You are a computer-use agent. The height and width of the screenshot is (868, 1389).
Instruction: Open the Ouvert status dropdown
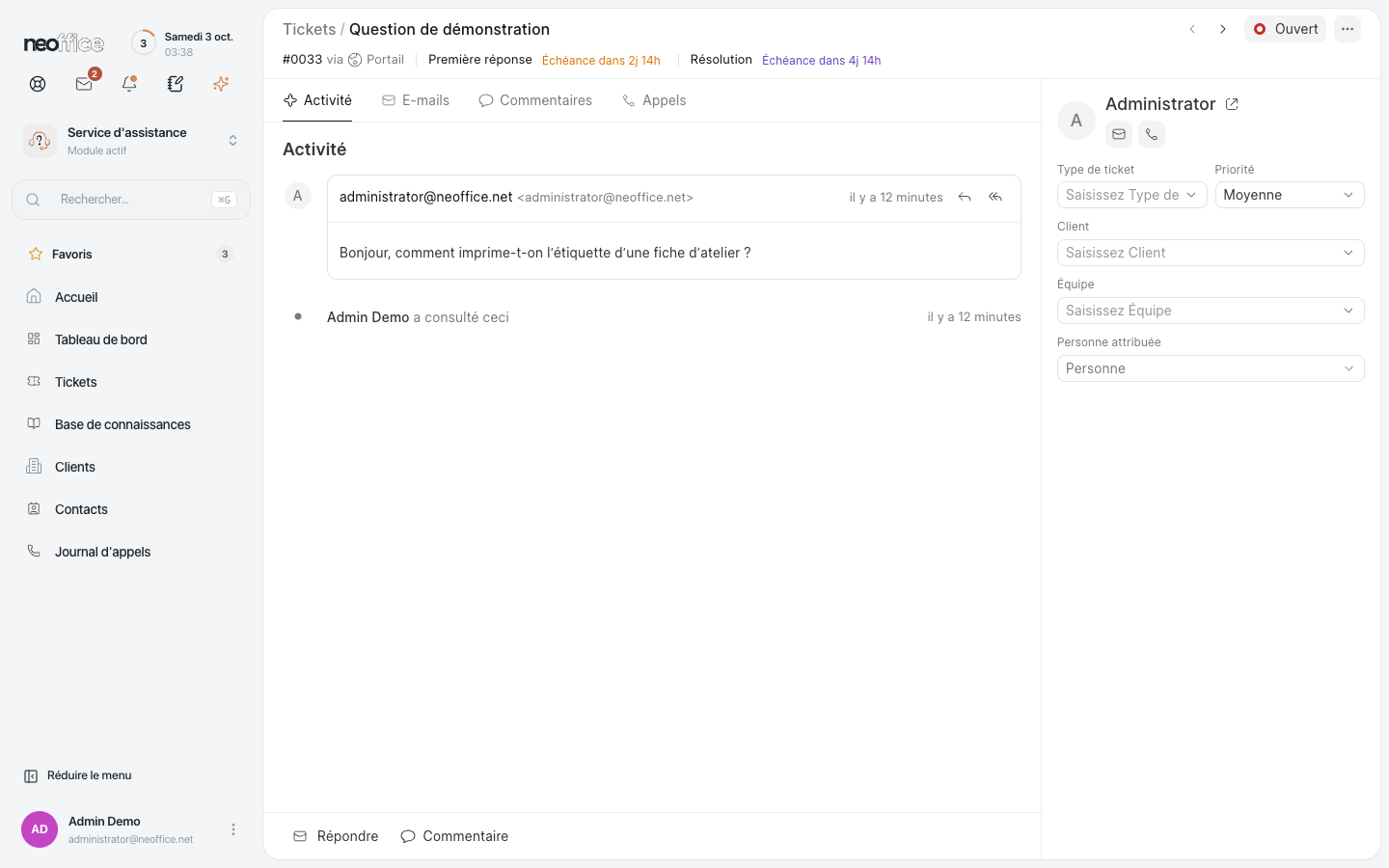click(x=1285, y=29)
